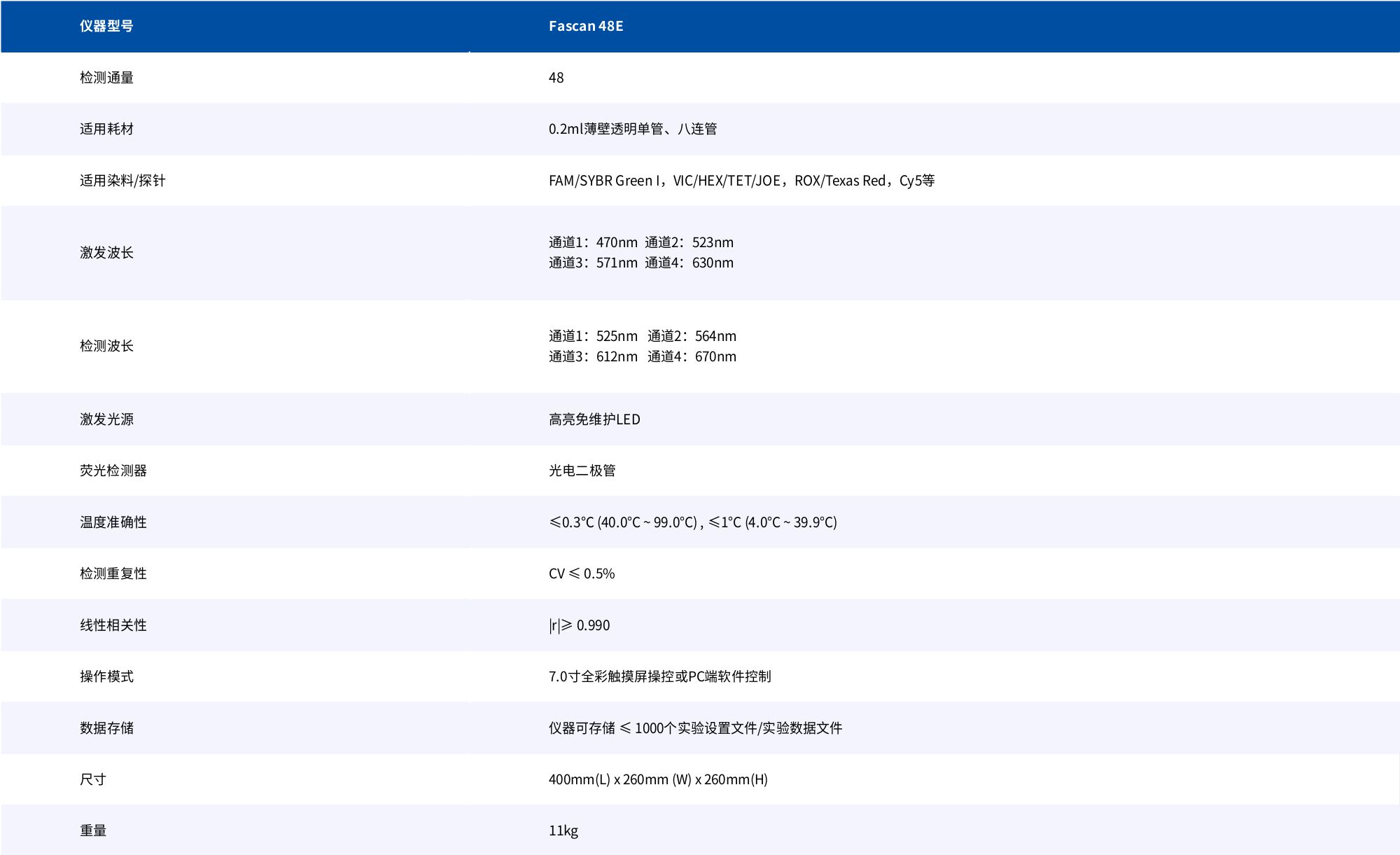
Task: Select the '11kg' weight value
Action: (563, 831)
